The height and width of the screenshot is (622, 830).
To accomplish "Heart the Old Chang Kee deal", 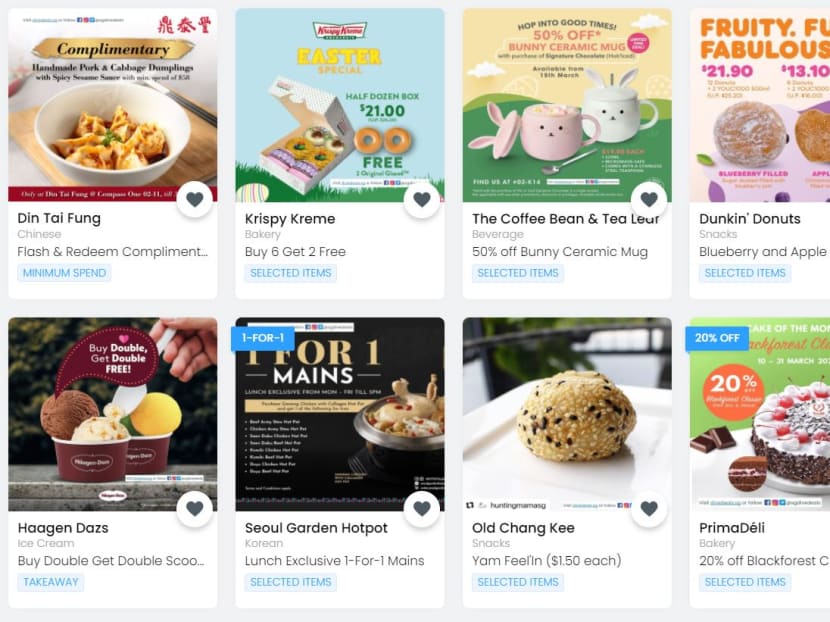I will tap(649, 509).
